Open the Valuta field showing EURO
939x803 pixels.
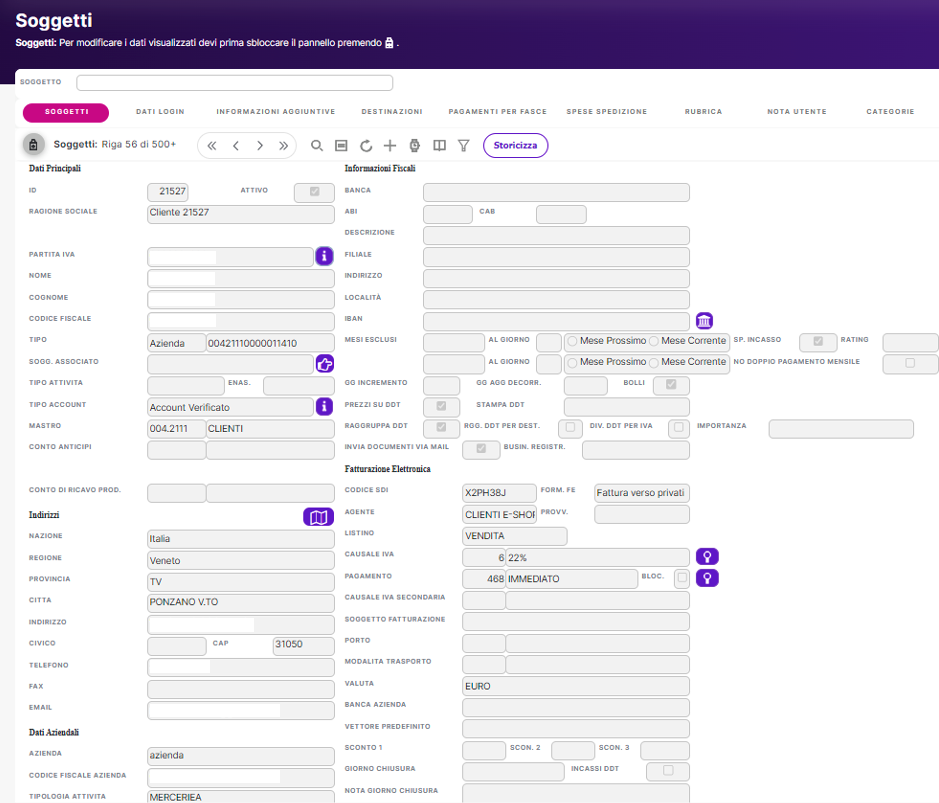[x=575, y=686]
